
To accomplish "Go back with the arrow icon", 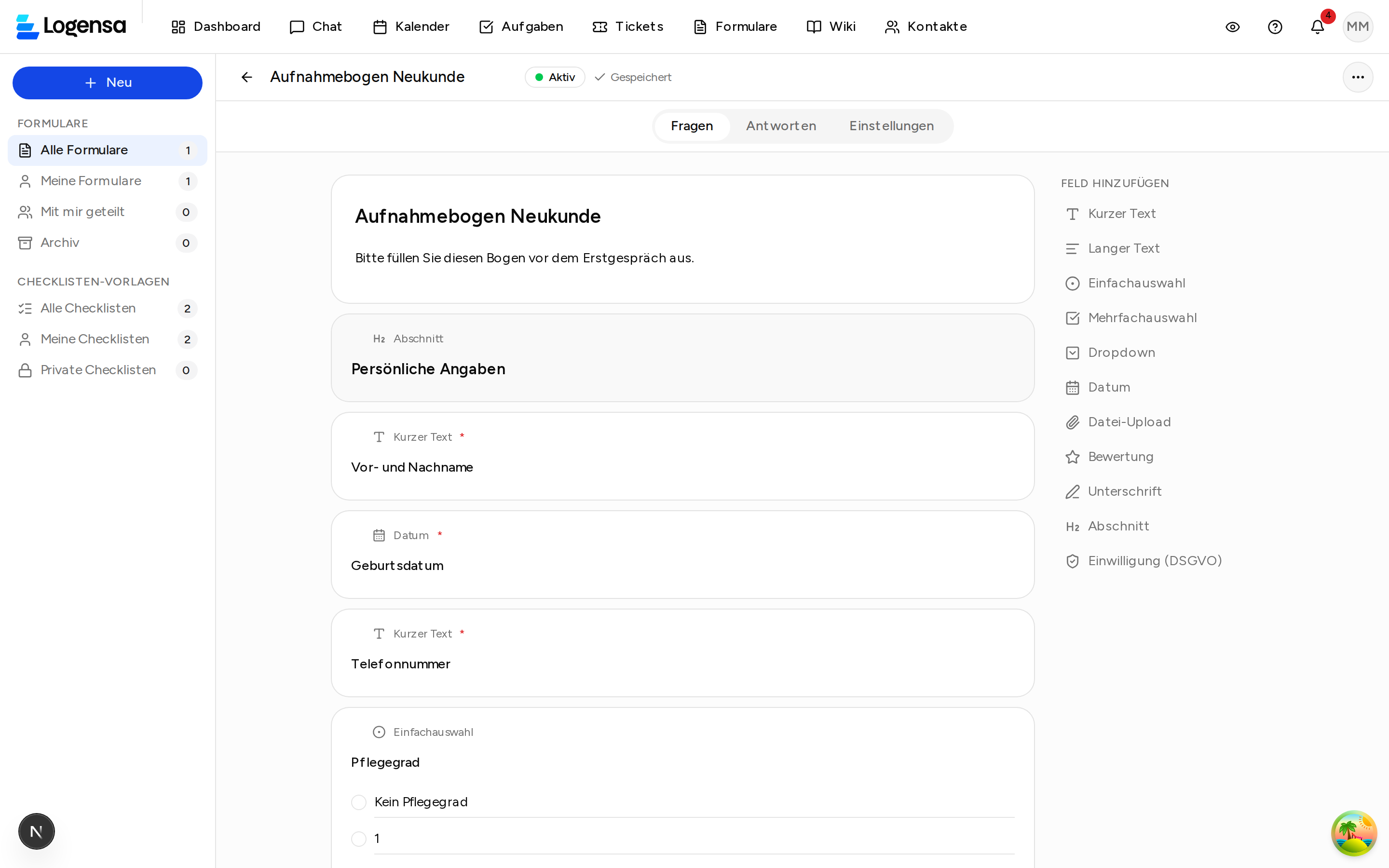I will click(247, 77).
